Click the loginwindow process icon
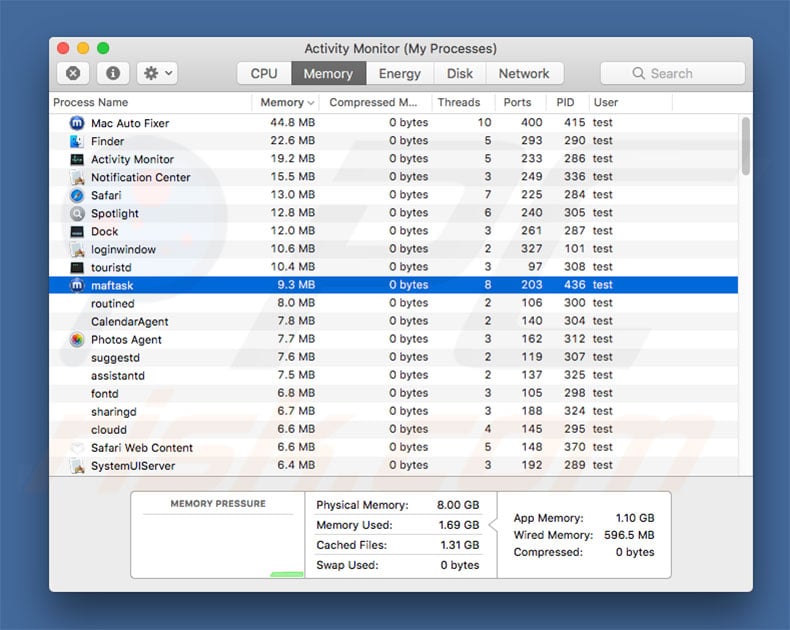The width and height of the screenshot is (790, 630). (x=77, y=249)
